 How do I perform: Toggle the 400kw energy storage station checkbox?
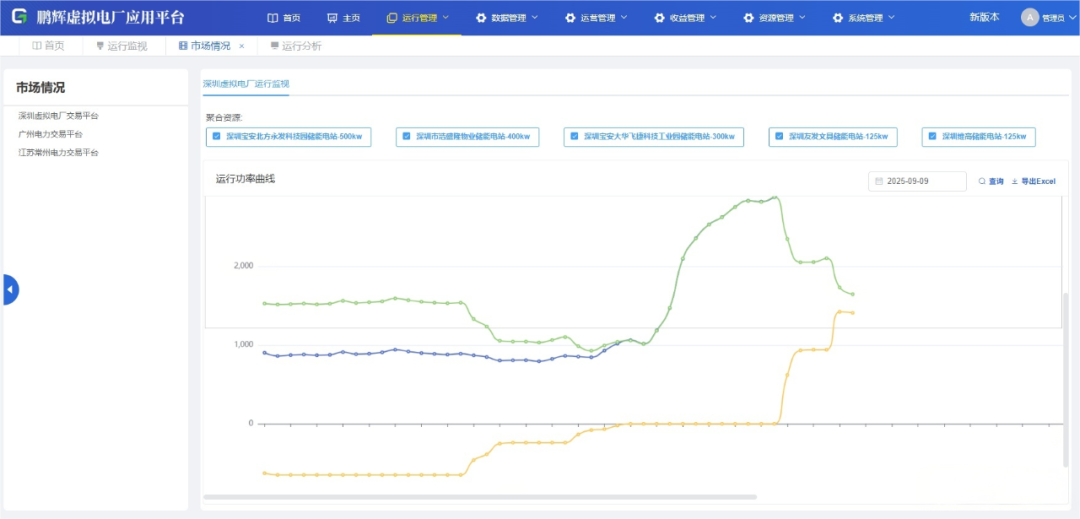(x=406, y=136)
